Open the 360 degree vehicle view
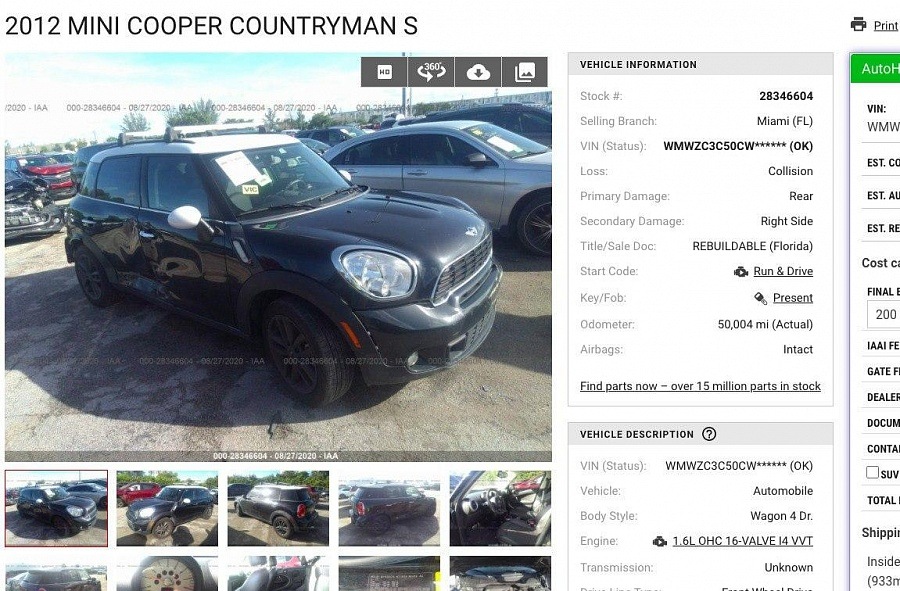 pyautogui.click(x=431, y=72)
